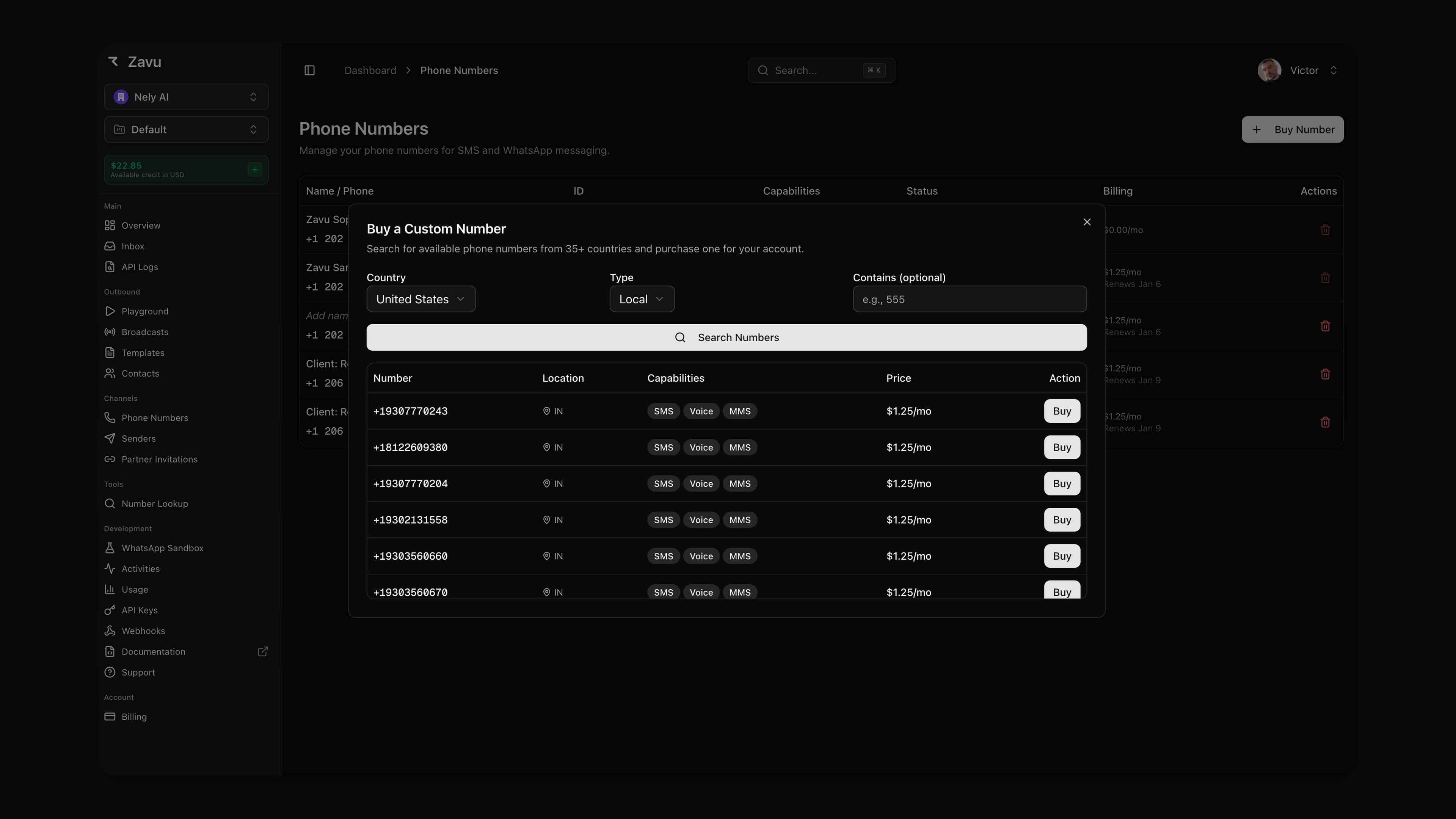Go to the Playground sidebar item
Image resolution: width=1456 pixels, height=819 pixels.
(x=145, y=311)
